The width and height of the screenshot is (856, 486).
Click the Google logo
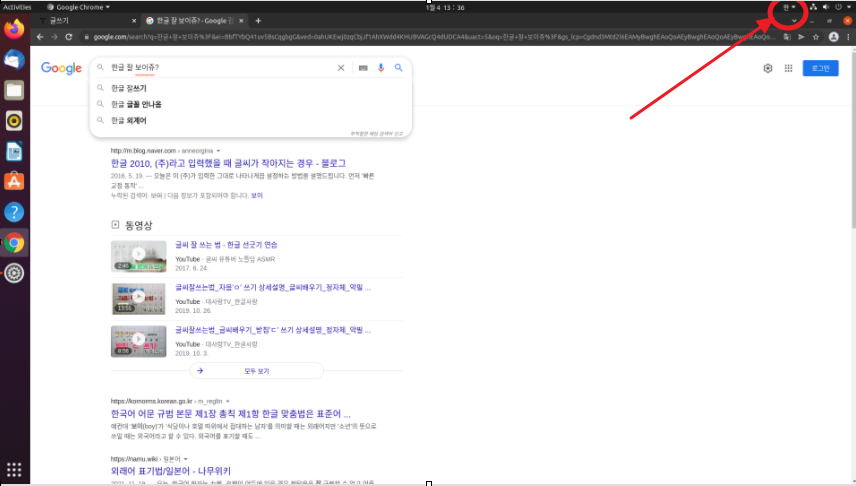[61, 68]
